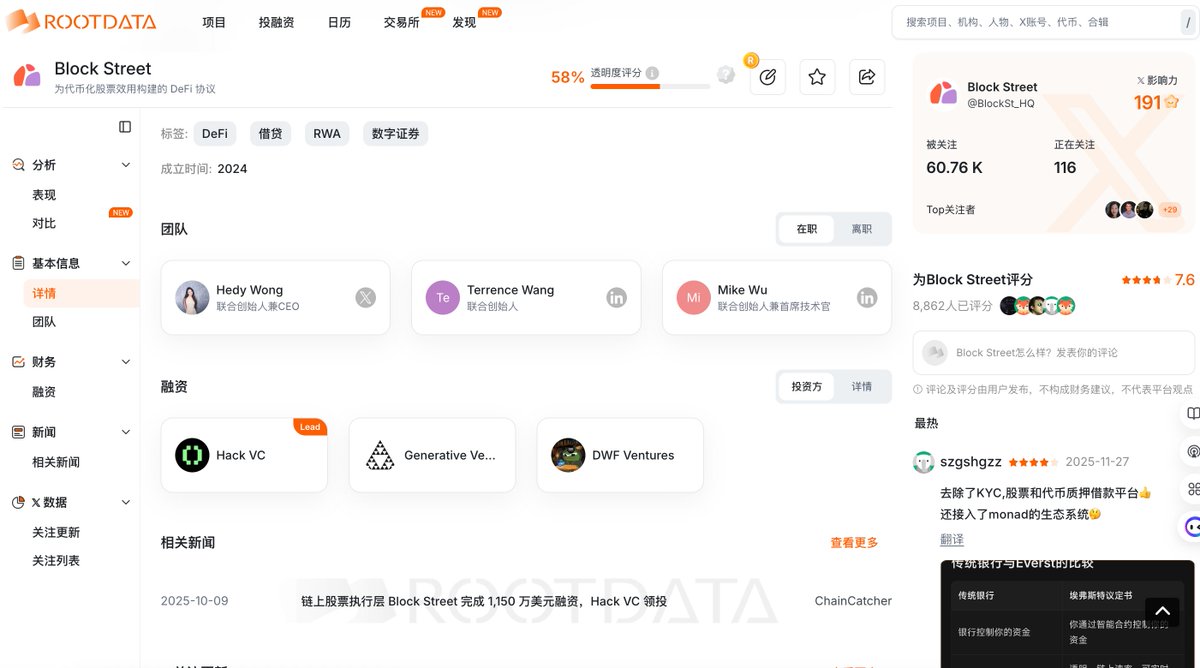Click 翻译 under the review

pyautogui.click(x=952, y=539)
